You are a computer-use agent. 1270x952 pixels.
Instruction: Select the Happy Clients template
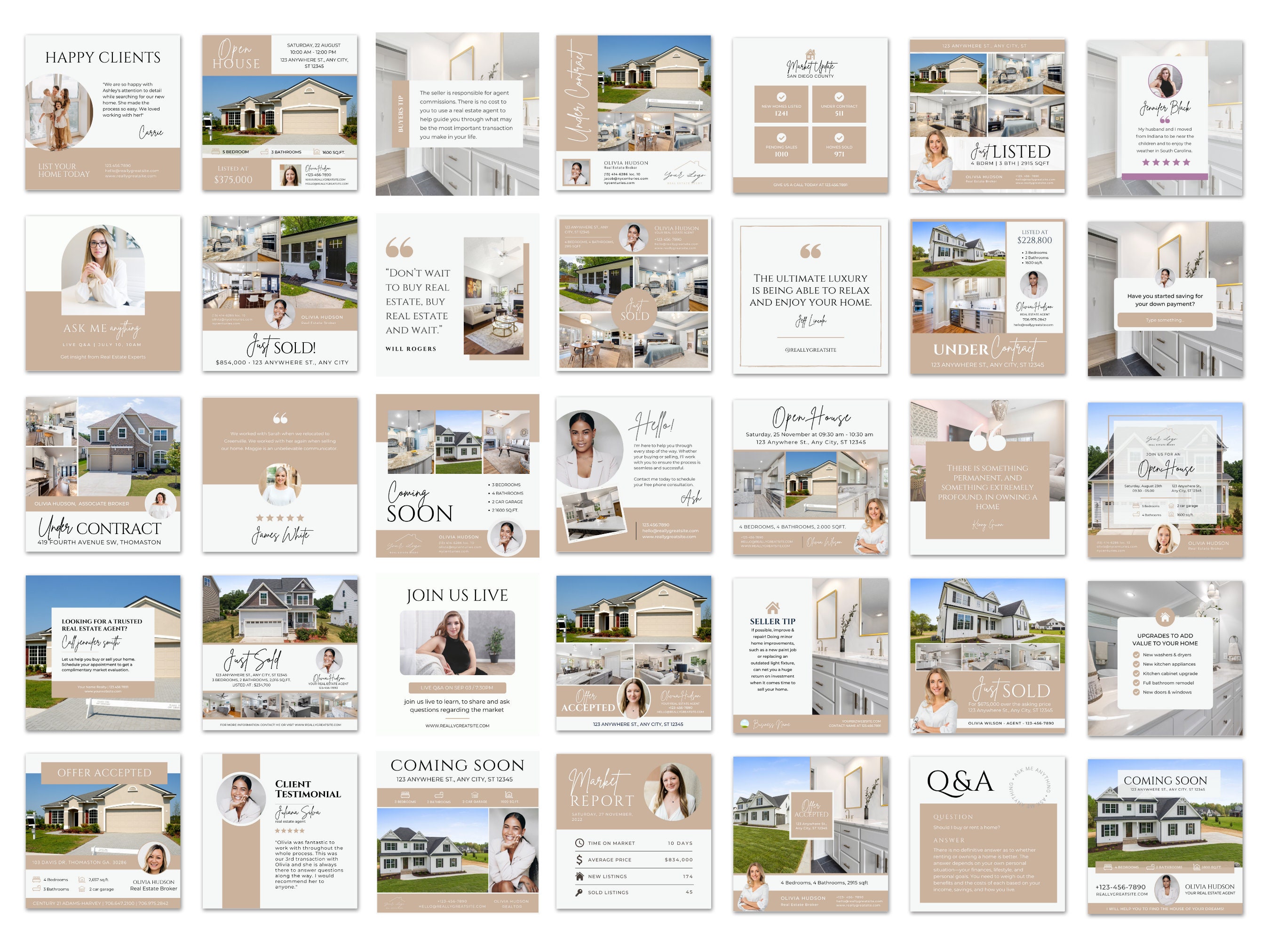coord(103,112)
